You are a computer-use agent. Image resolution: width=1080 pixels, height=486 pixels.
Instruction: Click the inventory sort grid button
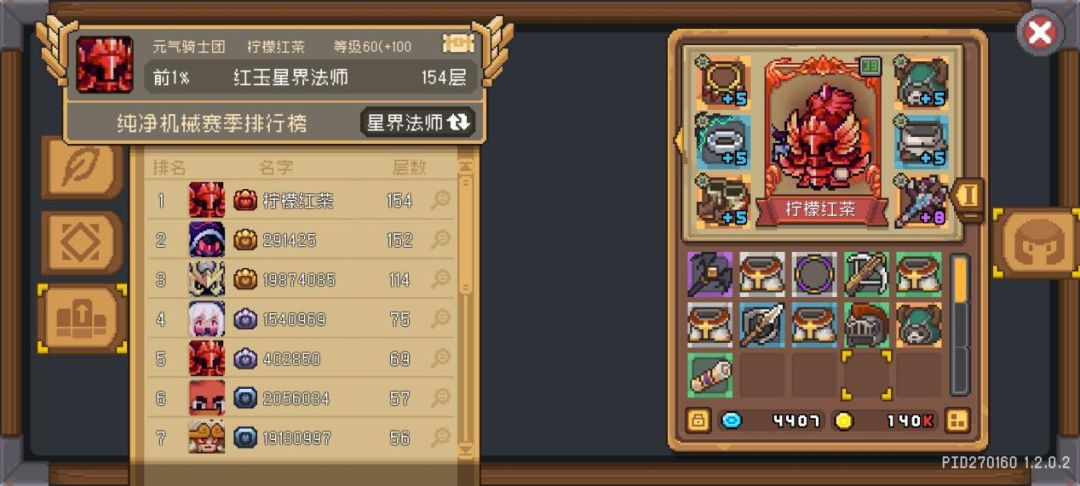pyautogui.click(x=957, y=420)
